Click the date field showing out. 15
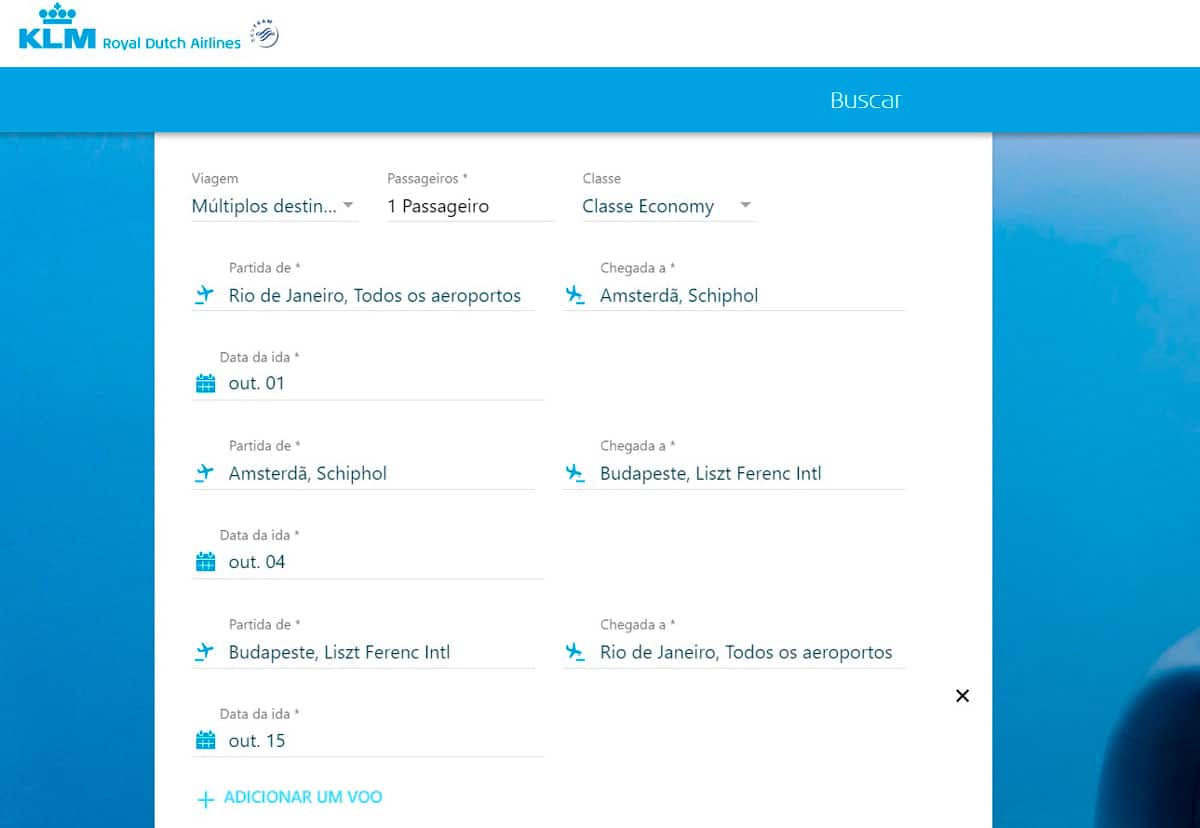This screenshot has height=828, width=1200. [380, 741]
